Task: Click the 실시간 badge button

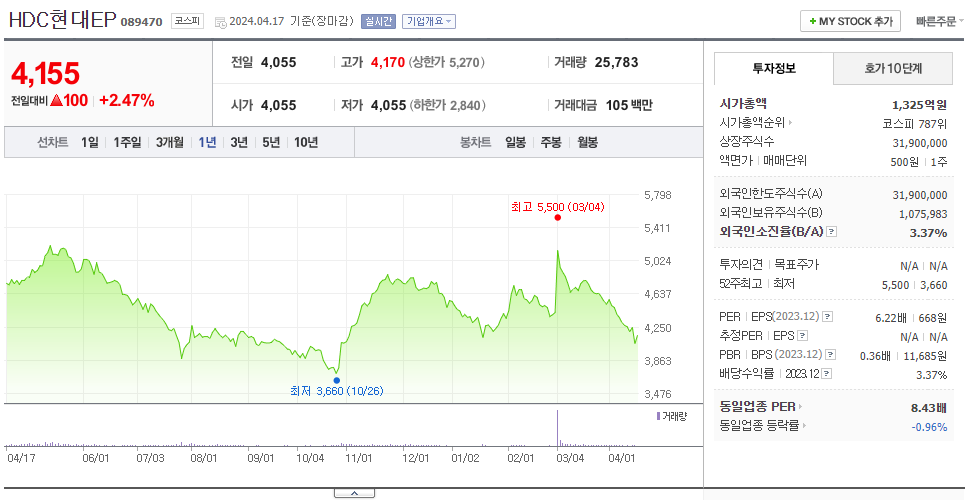Action: (378, 21)
